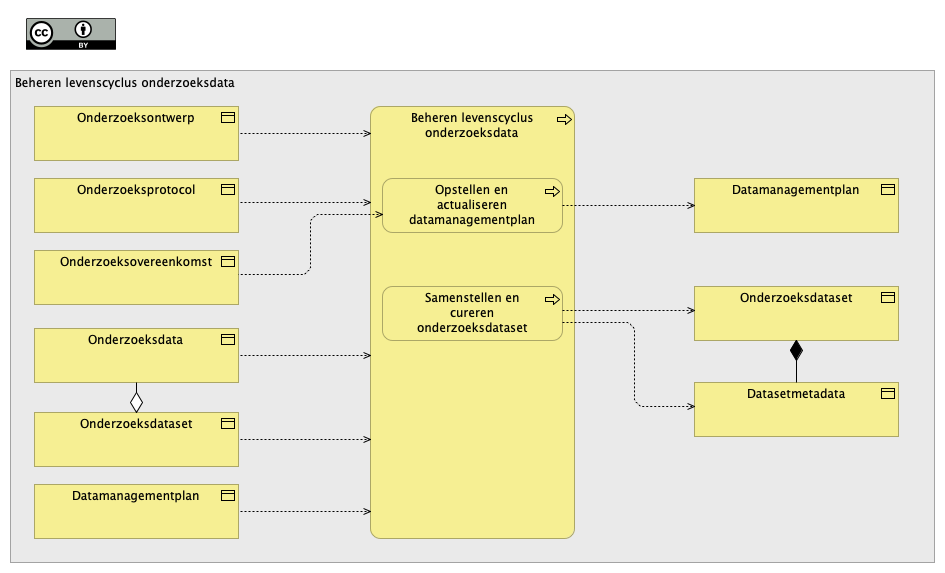
Task: Select the left-side Datamanagementplan label
Action: [136, 496]
